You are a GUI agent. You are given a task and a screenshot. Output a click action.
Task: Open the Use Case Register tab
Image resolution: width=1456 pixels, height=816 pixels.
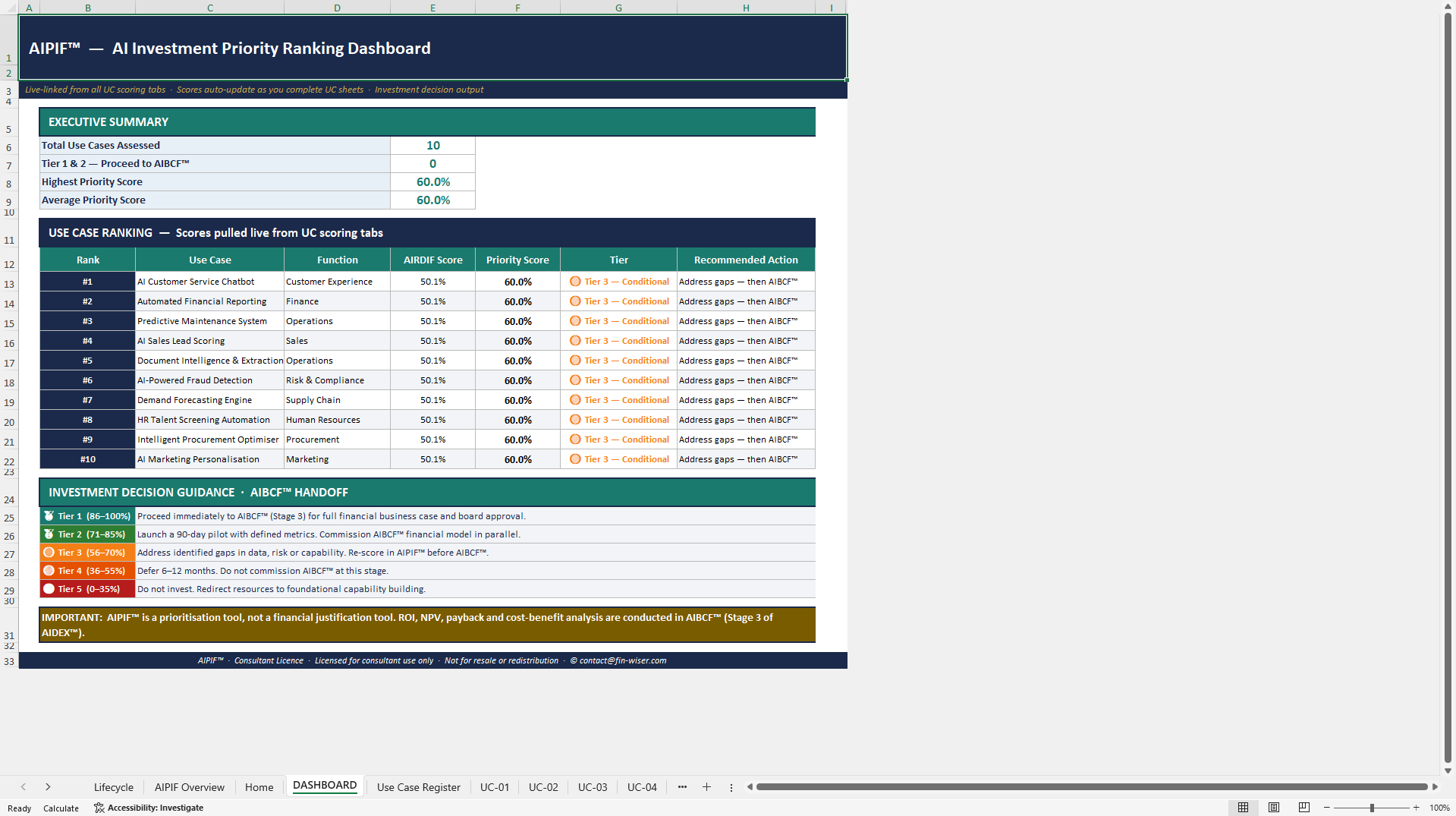coord(419,787)
